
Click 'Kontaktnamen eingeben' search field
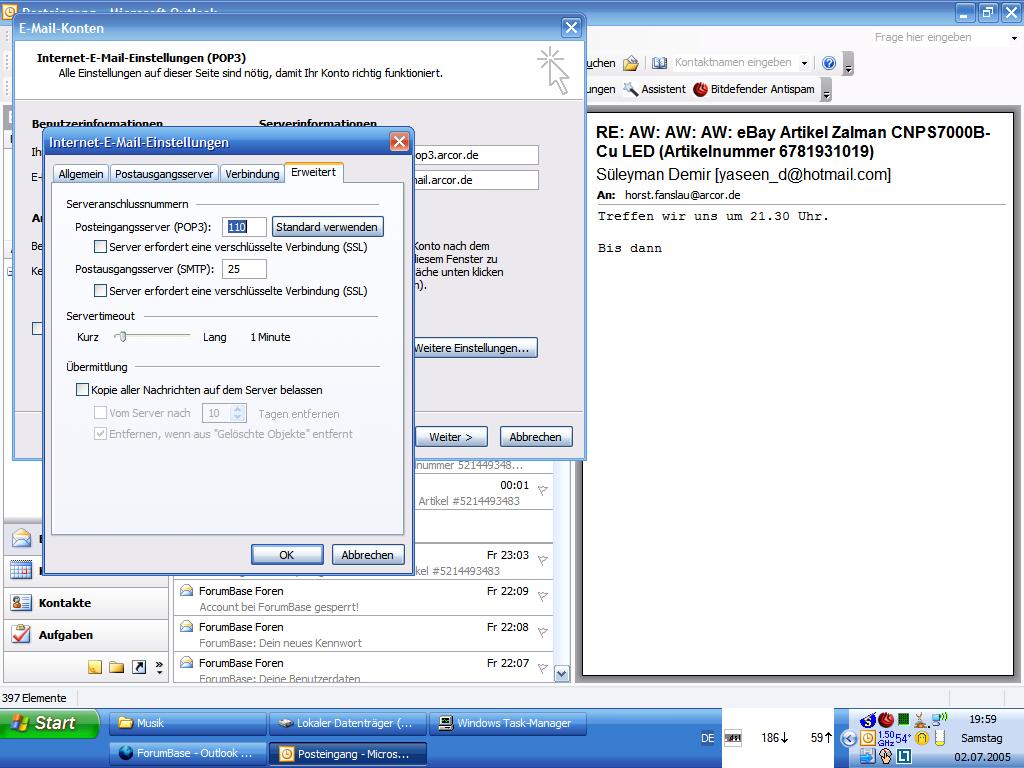coord(735,63)
